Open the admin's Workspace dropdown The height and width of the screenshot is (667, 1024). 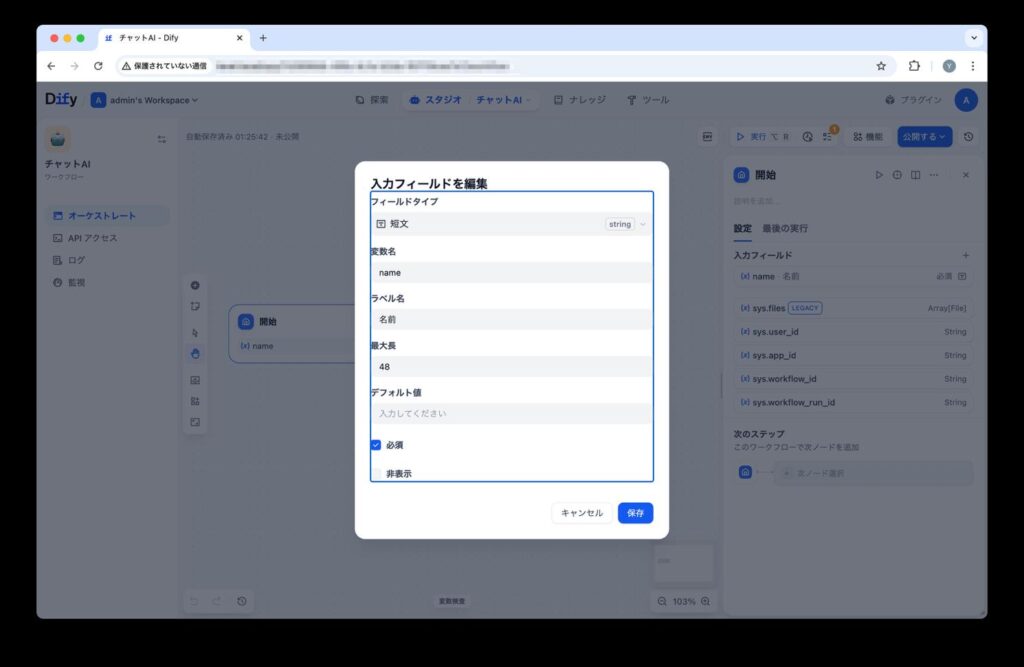coord(145,100)
